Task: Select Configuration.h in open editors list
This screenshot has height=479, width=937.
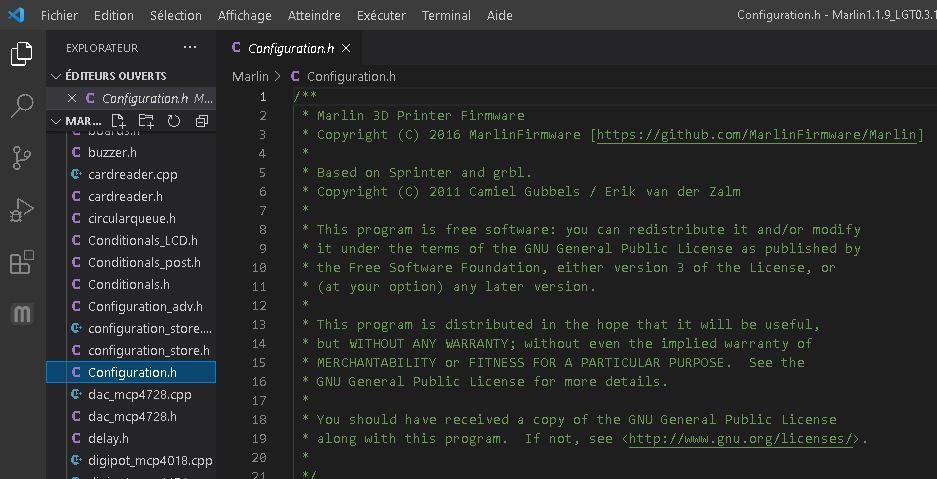Action: (131, 98)
